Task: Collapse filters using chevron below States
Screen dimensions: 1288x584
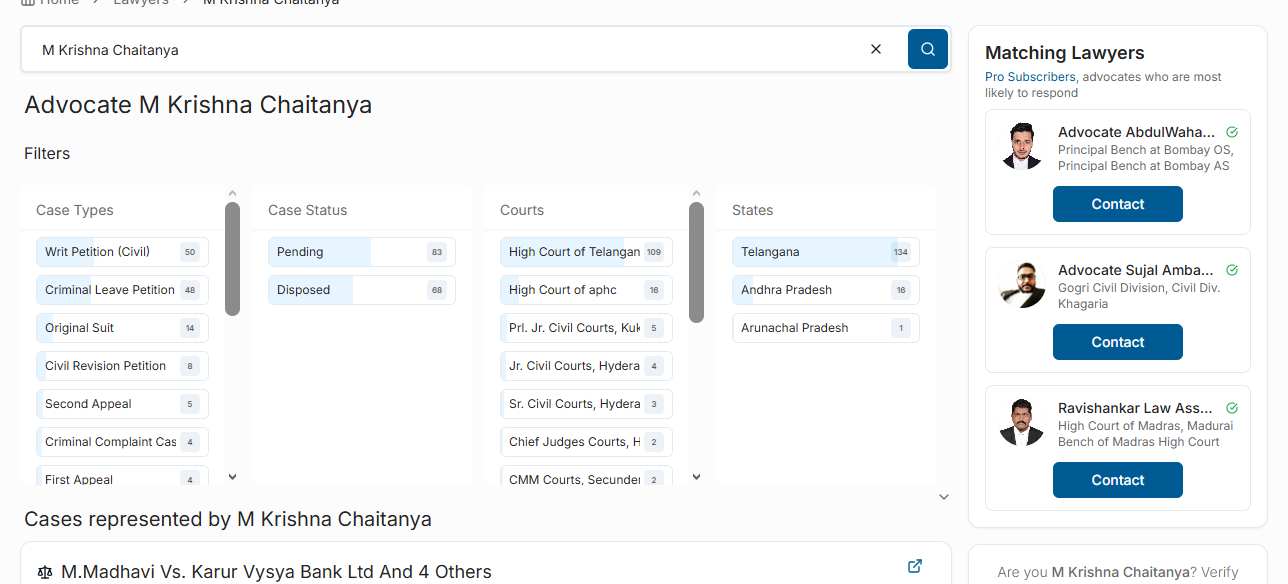Action: 943,497
